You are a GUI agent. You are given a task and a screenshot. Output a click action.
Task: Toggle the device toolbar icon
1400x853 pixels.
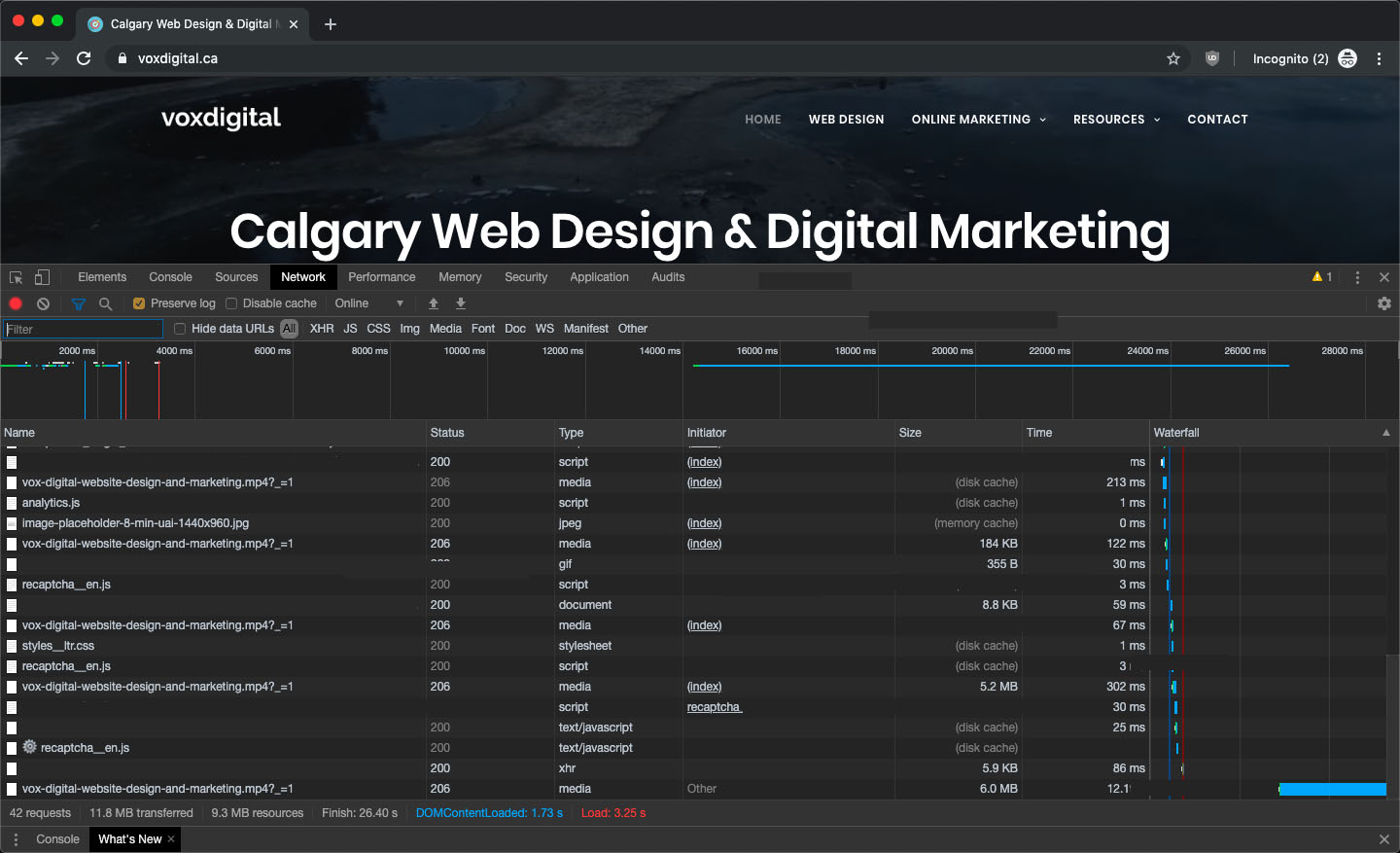pyautogui.click(x=42, y=277)
